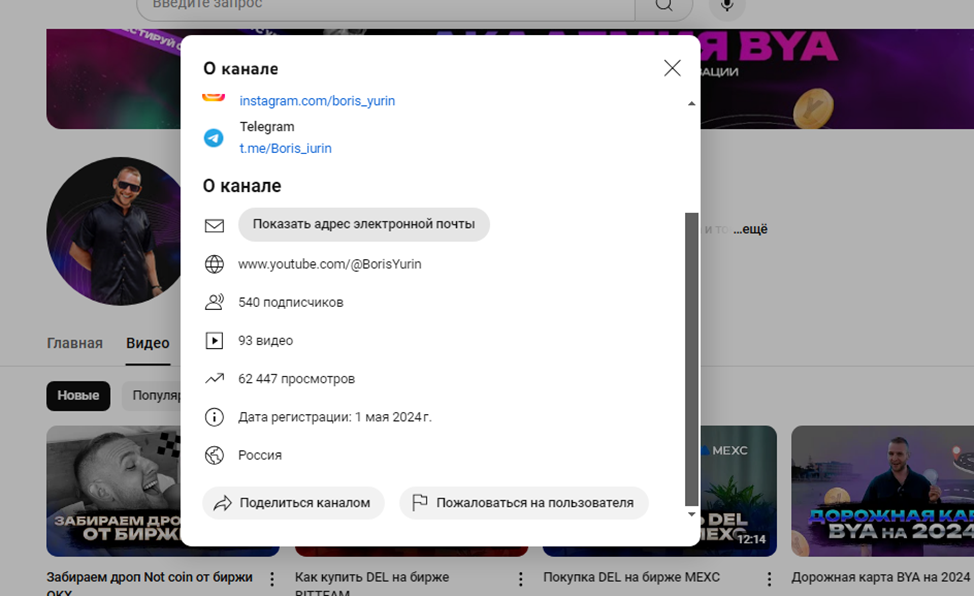Switch to the Видео tab
974x596 pixels.
point(148,343)
